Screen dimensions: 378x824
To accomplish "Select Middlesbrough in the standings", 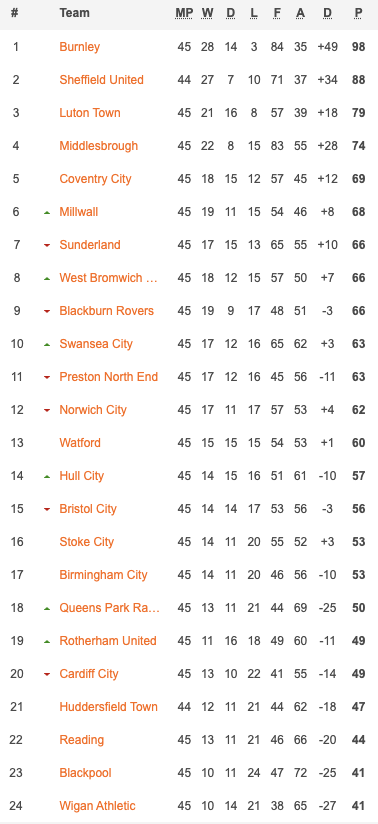I will tap(99, 146).
